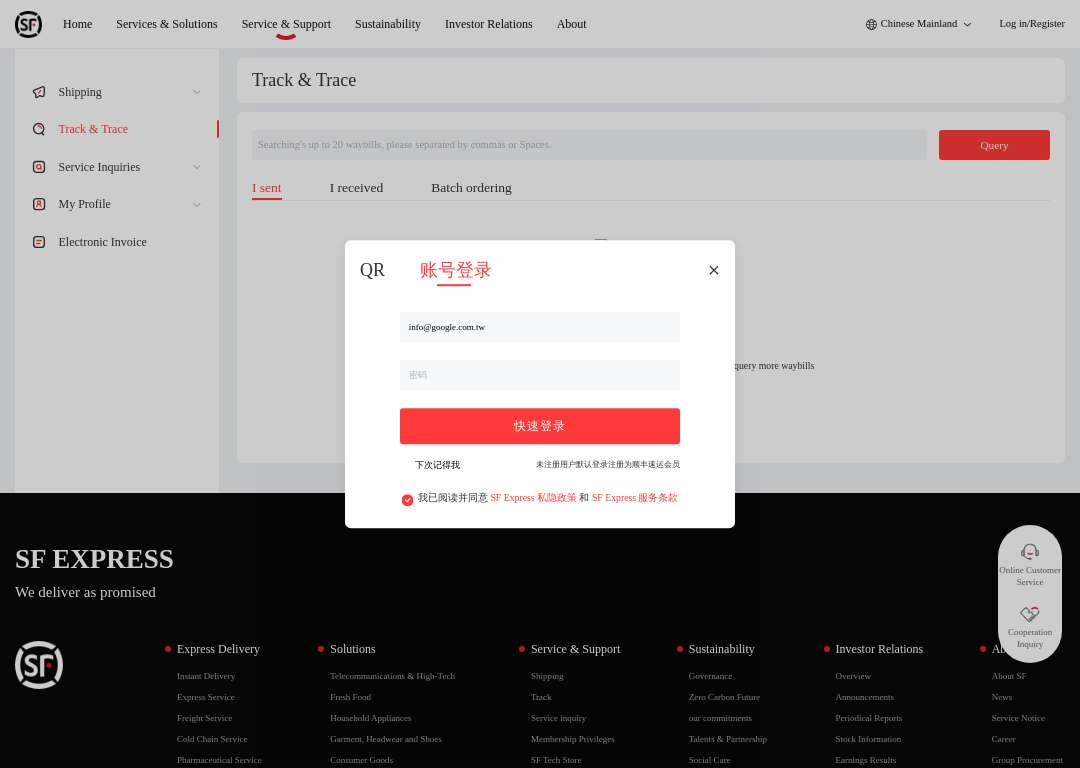The image size is (1080, 768).
Task: Open Services & Solutions menu
Action: tap(167, 24)
